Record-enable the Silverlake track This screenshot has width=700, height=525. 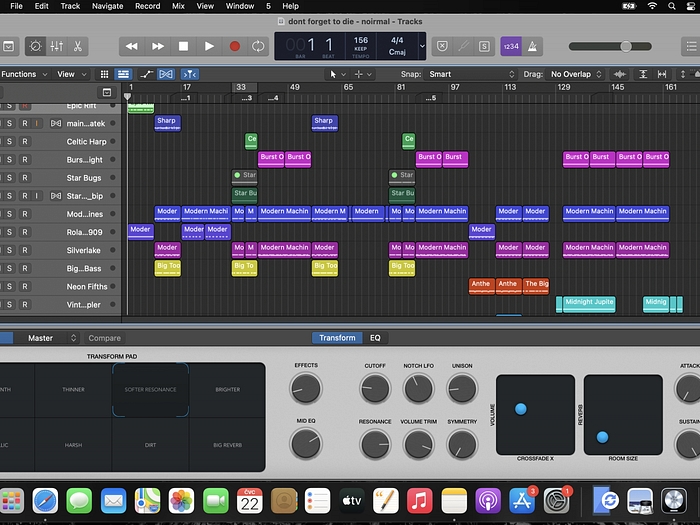coord(24,250)
